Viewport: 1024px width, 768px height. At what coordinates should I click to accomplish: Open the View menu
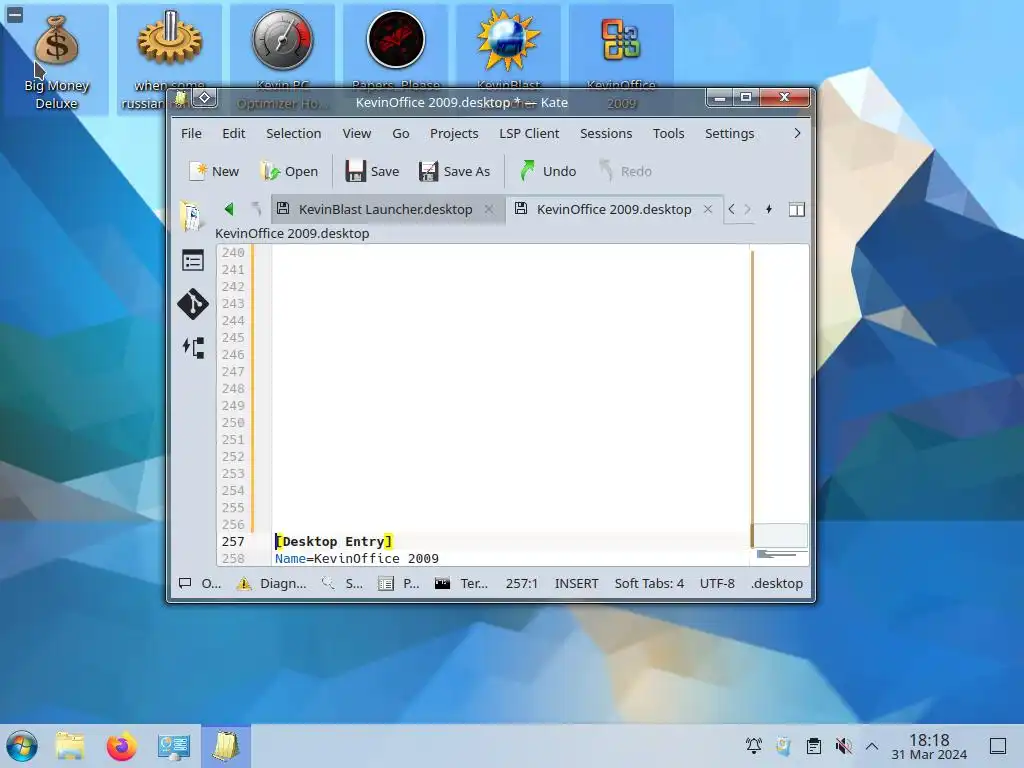point(357,133)
